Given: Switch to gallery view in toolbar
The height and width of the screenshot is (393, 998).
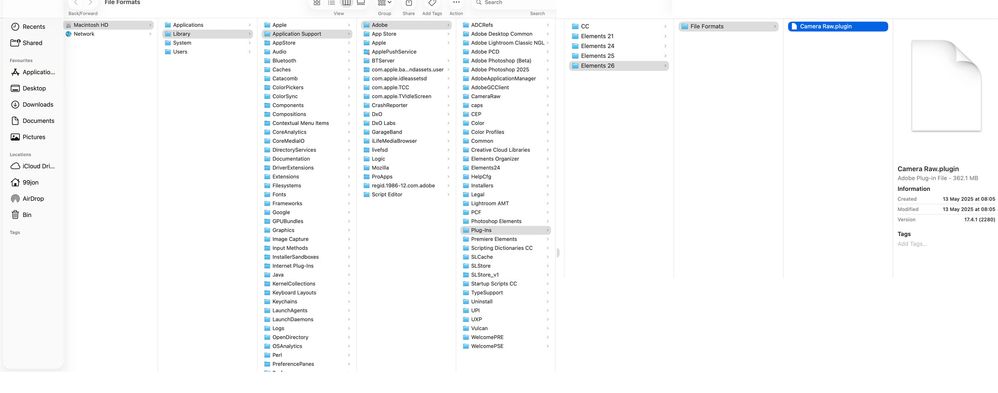Looking at the screenshot, I should pyautogui.click(x=361, y=3).
